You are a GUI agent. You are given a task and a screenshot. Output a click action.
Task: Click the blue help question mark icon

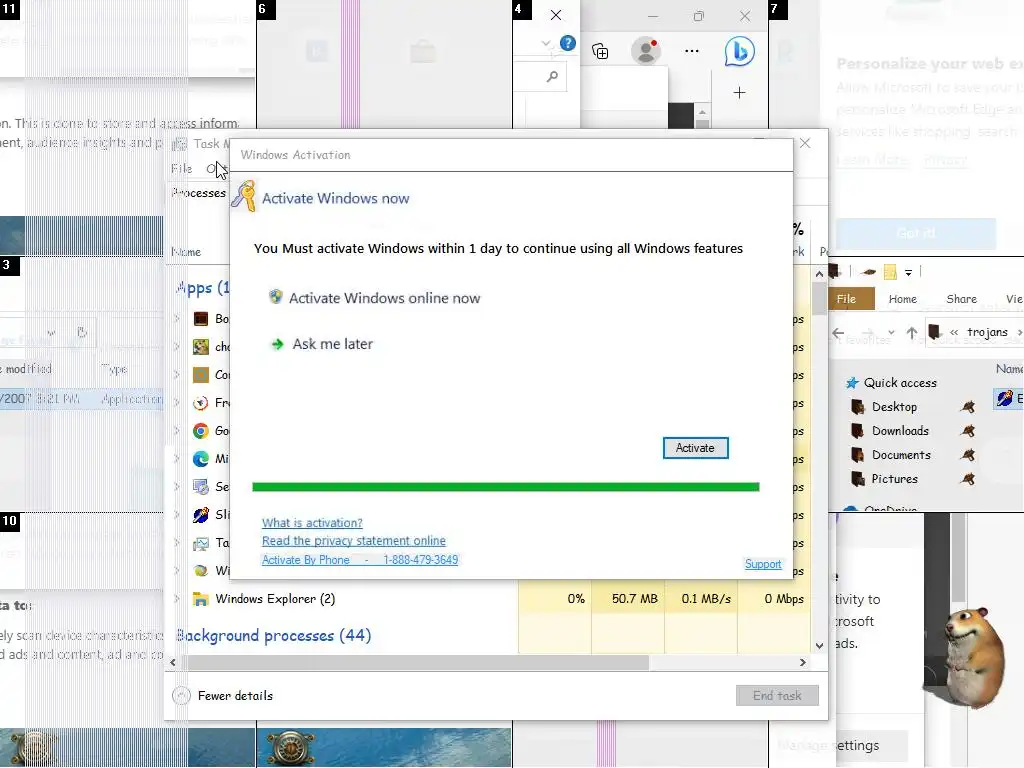coord(568,43)
